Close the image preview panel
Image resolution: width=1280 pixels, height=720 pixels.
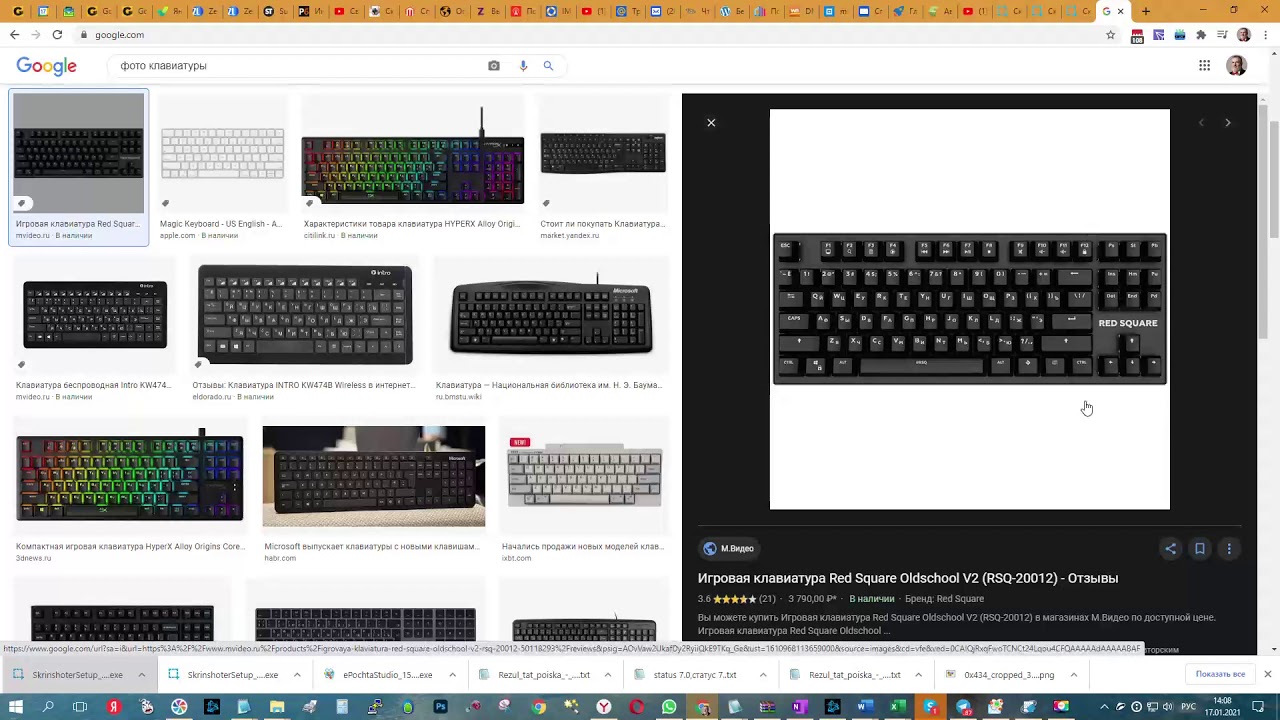click(x=711, y=123)
